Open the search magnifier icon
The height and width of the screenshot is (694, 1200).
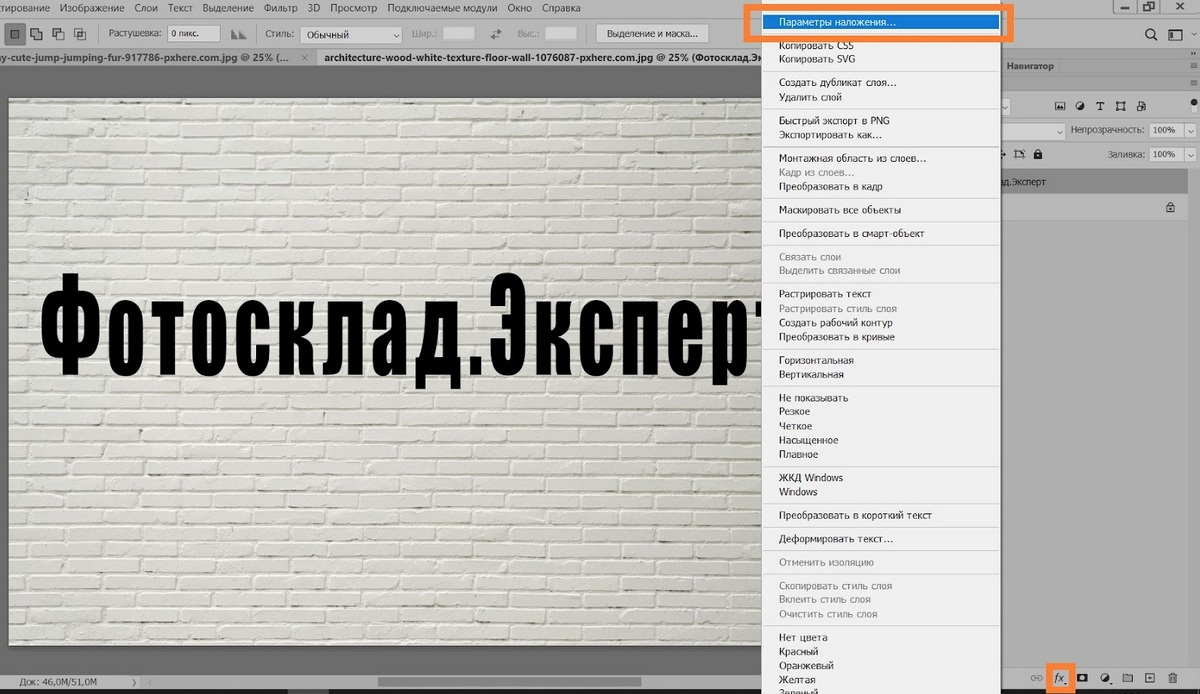pos(1150,34)
